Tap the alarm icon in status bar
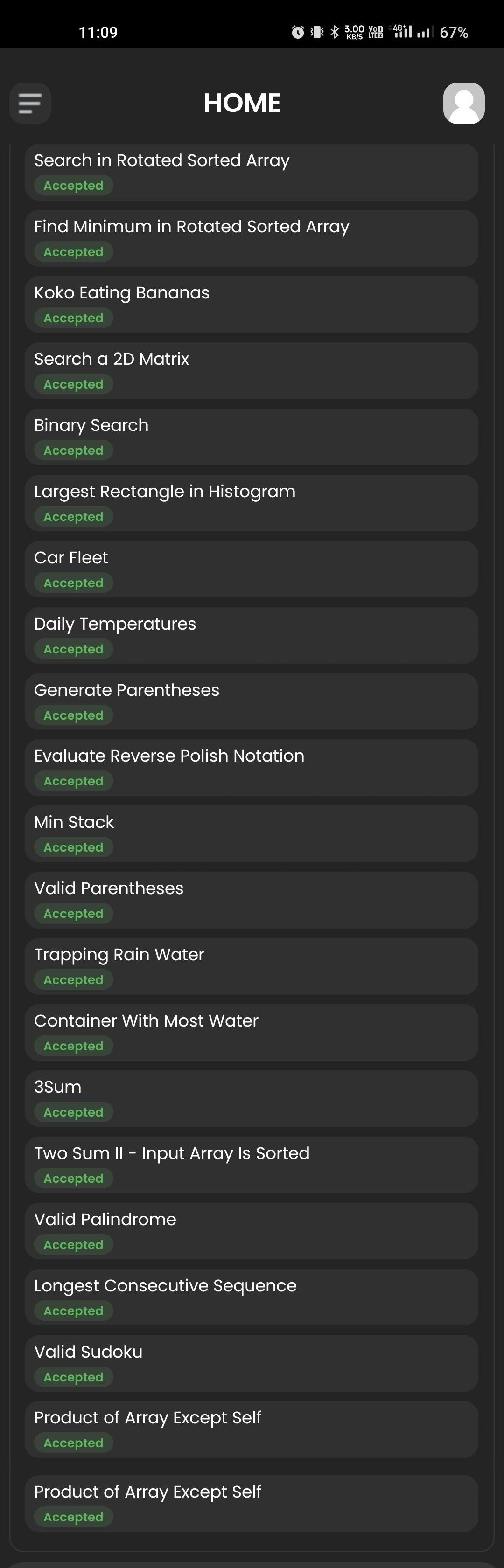 298,32
